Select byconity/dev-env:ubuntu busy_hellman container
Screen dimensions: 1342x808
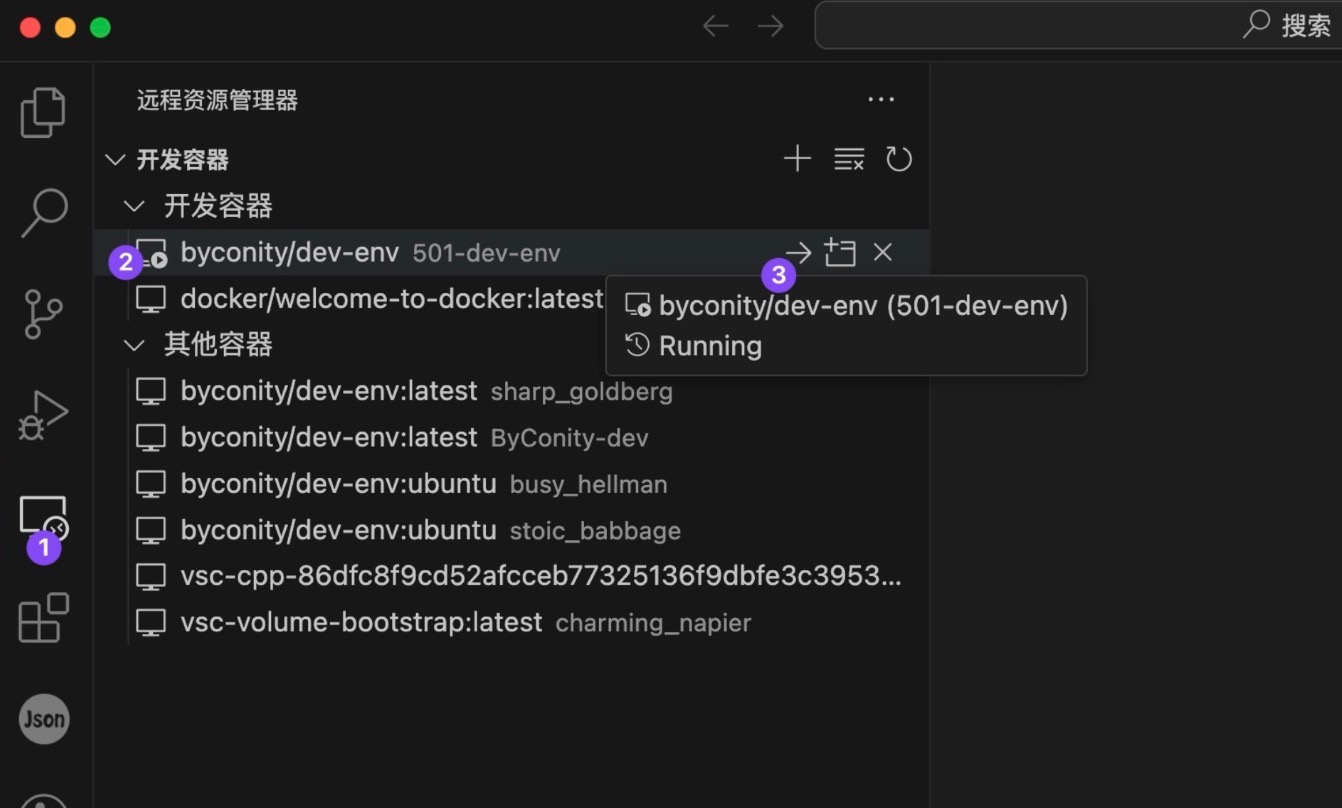(x=511, y=484)
